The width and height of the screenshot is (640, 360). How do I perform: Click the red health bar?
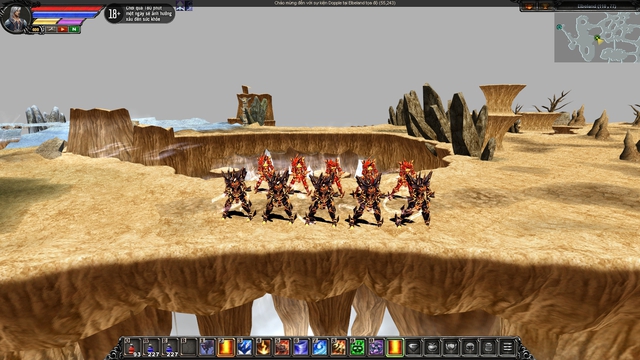tap(67, 9)
